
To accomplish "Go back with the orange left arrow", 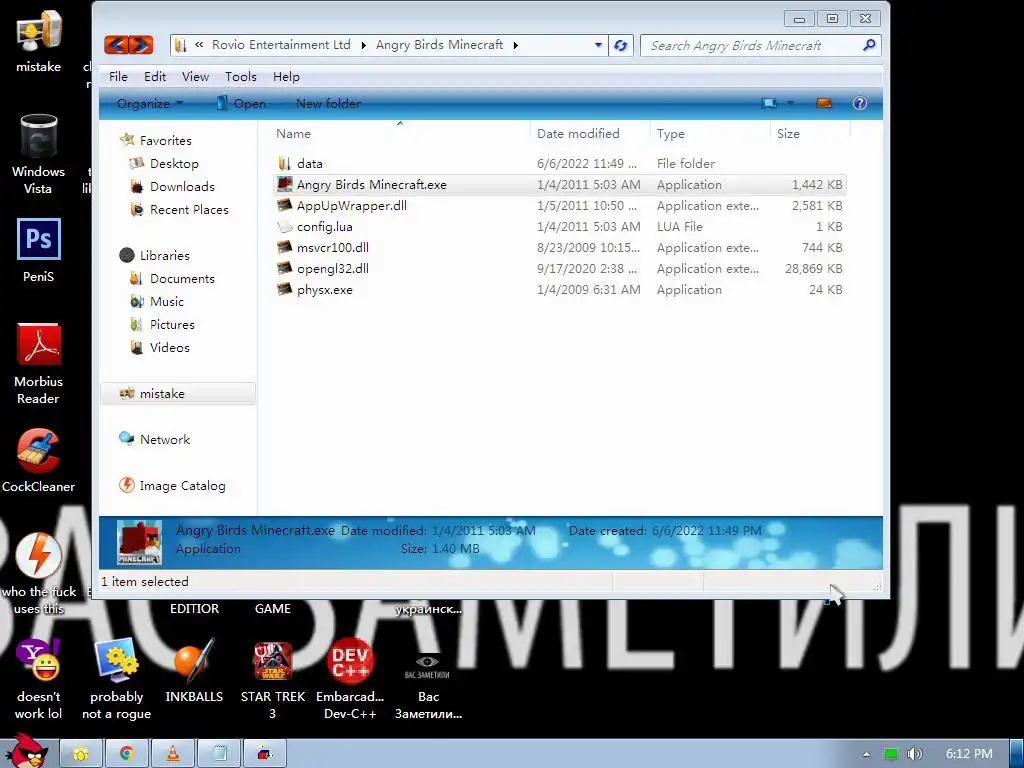I will [x=116, y=45].
